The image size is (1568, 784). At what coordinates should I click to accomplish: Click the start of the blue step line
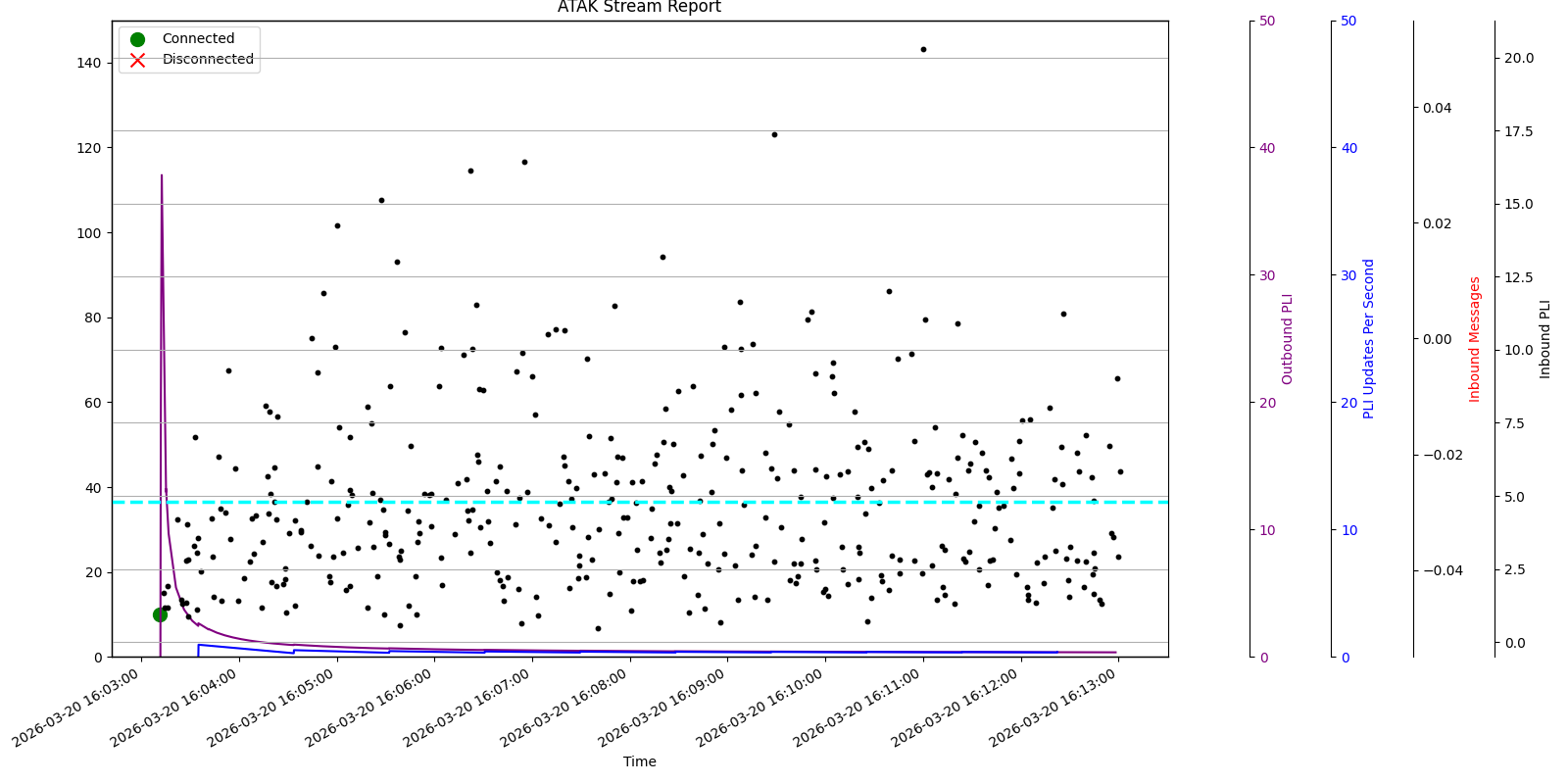pyautogui.click(x=199, y=645)
